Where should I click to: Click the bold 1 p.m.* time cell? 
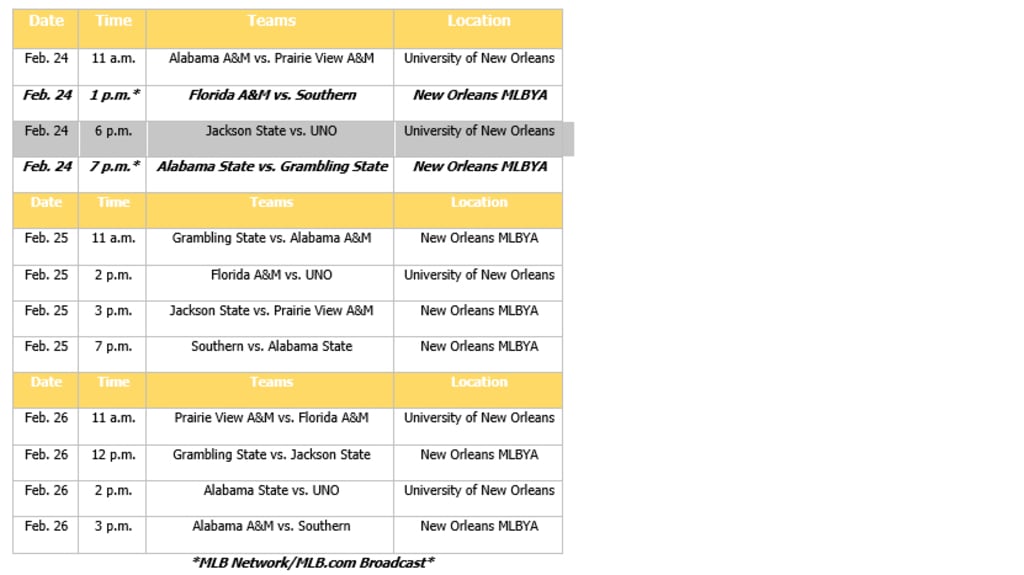(x=113, y=95)
